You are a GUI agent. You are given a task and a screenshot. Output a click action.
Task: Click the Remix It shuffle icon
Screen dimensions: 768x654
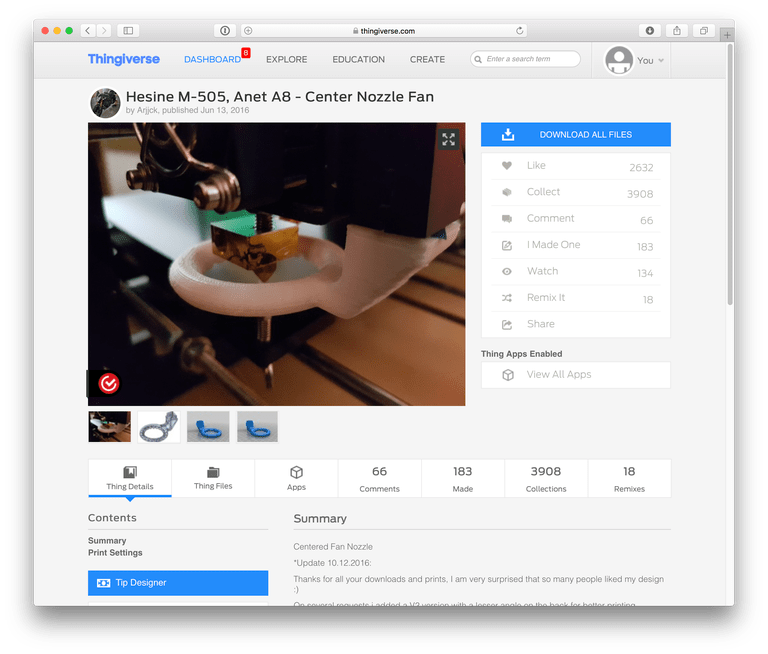(507, 298)
